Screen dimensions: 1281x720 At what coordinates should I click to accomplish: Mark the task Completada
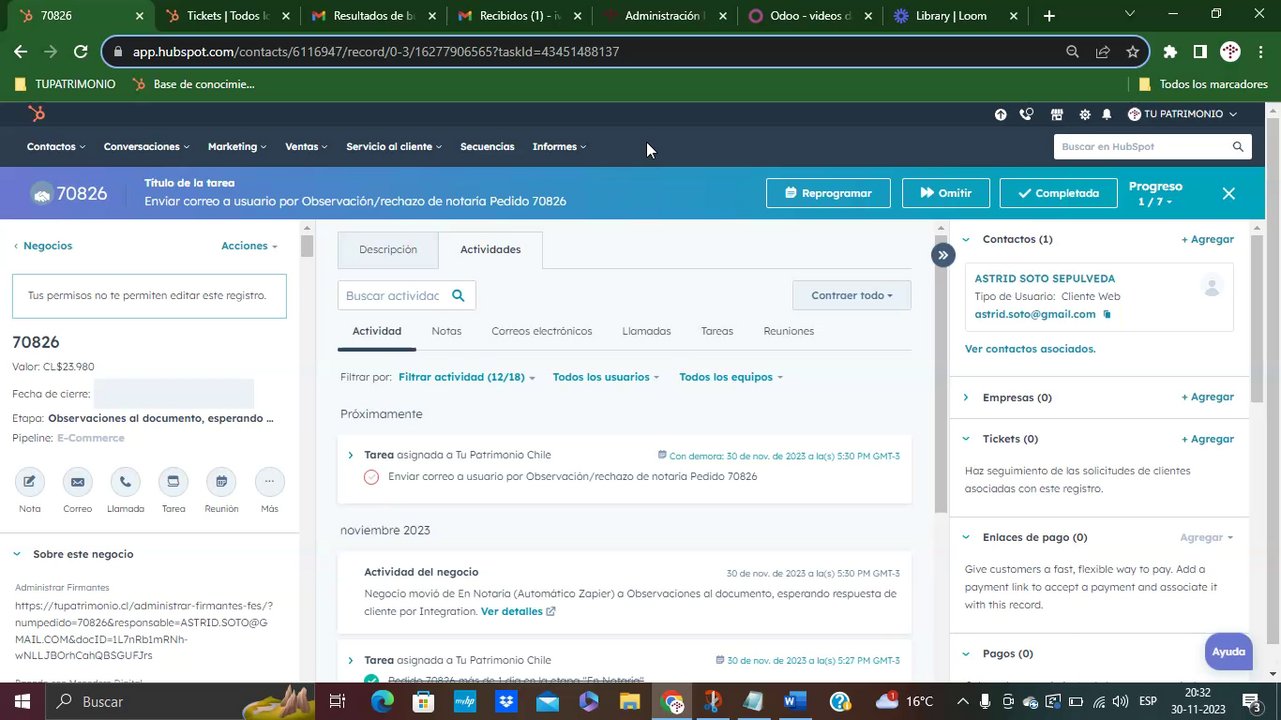pyautogui.click(x=1058, y=193)
